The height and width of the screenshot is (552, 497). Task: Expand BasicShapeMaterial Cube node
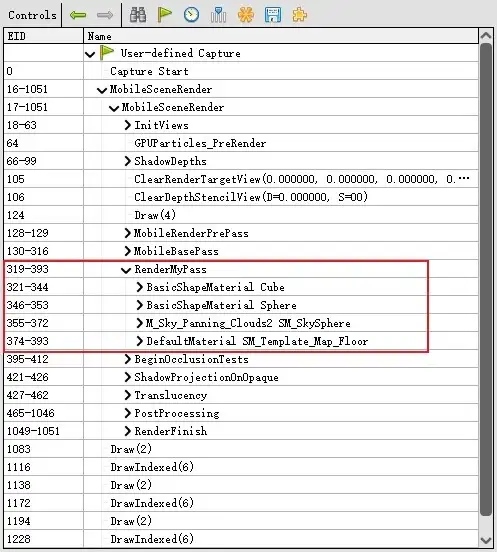(x=140, y=287)
